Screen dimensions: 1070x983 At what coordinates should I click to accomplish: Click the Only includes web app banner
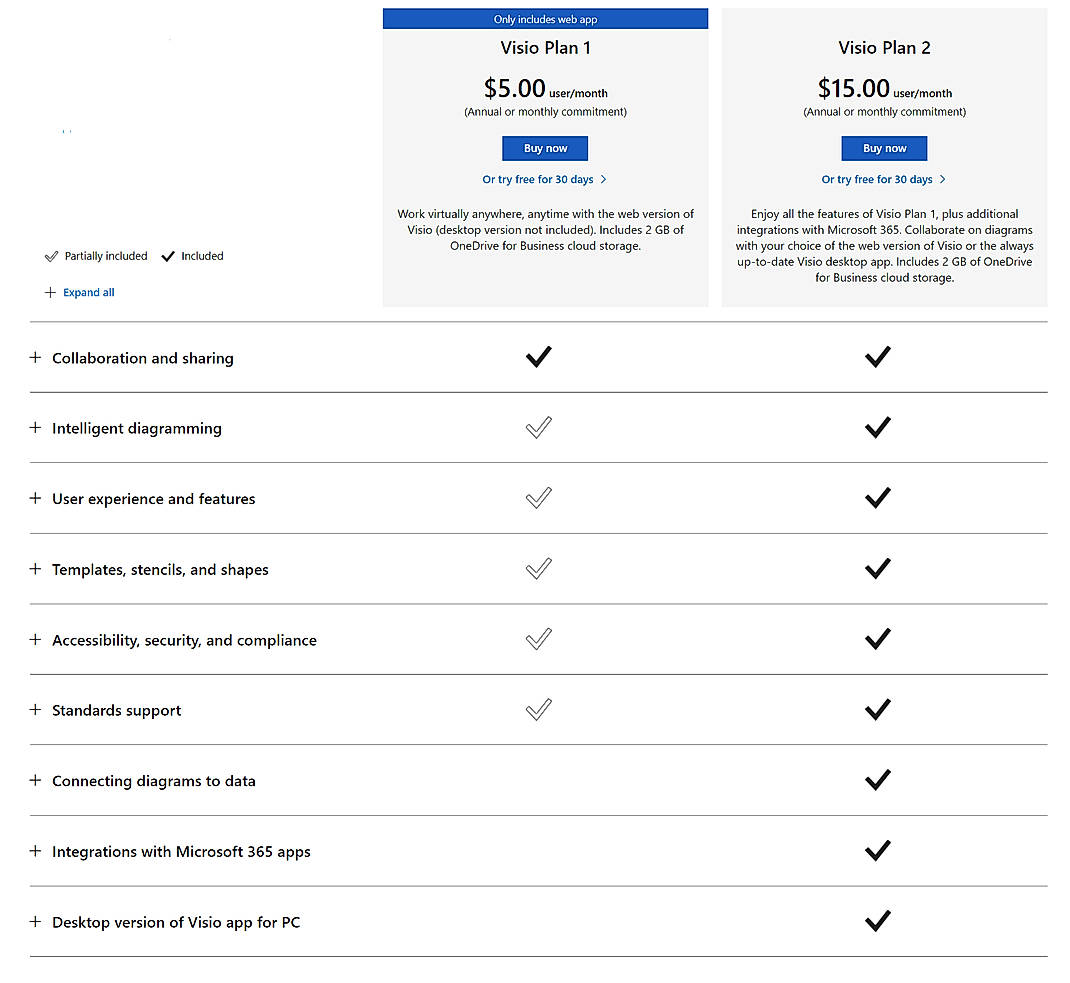pyautogui.click(x=545, y=18)
